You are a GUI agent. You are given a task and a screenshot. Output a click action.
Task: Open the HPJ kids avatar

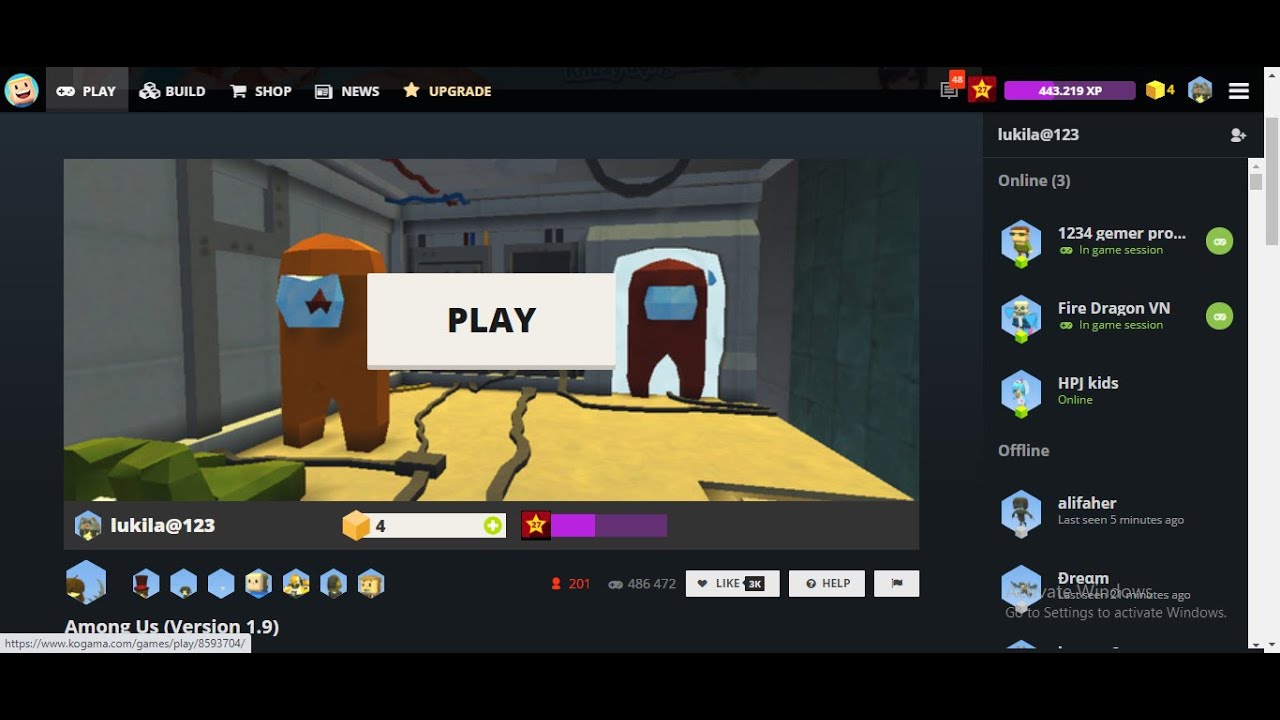(1021, 393)
